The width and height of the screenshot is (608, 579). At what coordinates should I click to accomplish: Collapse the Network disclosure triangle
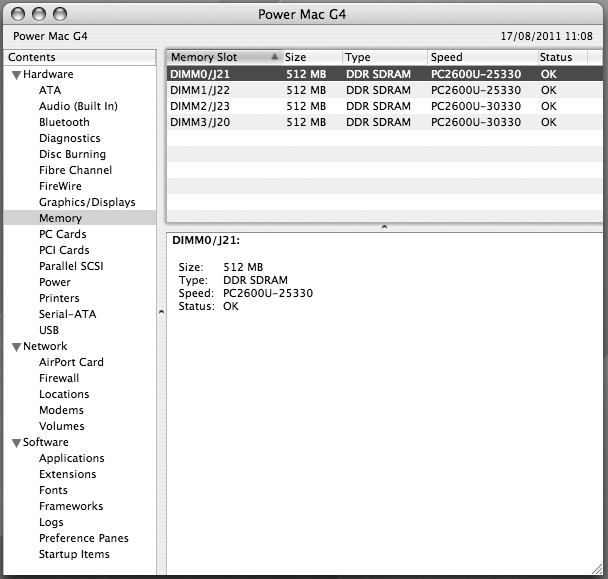point(16,347)
